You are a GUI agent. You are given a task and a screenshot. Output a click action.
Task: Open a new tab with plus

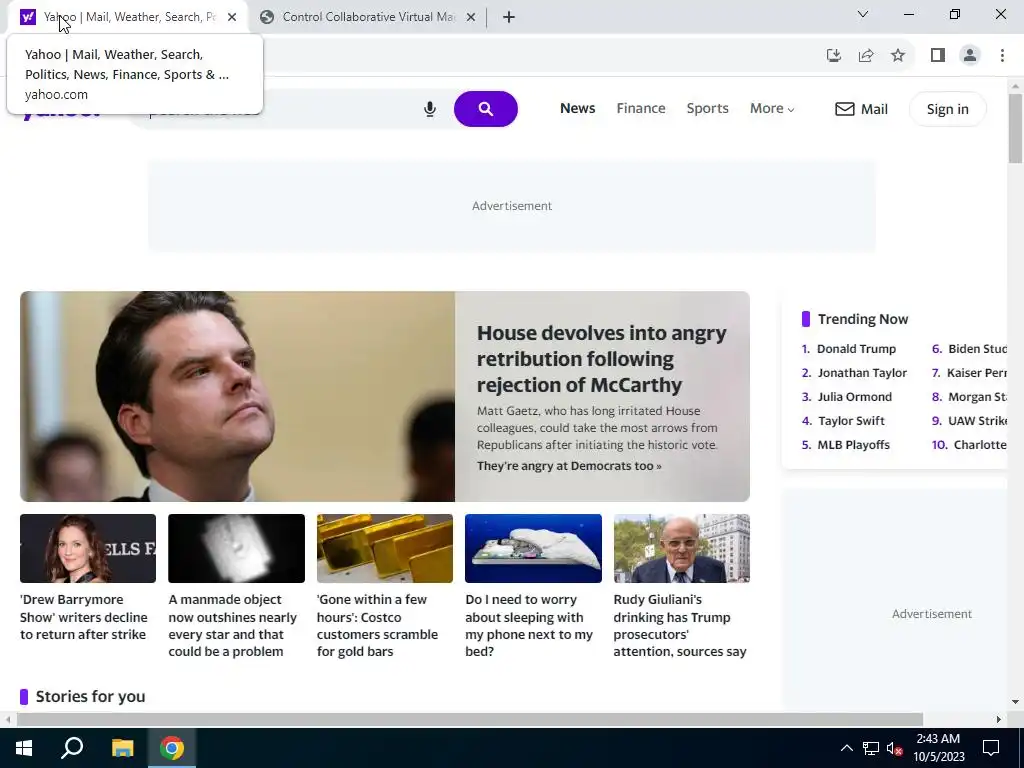coord(509,17)
